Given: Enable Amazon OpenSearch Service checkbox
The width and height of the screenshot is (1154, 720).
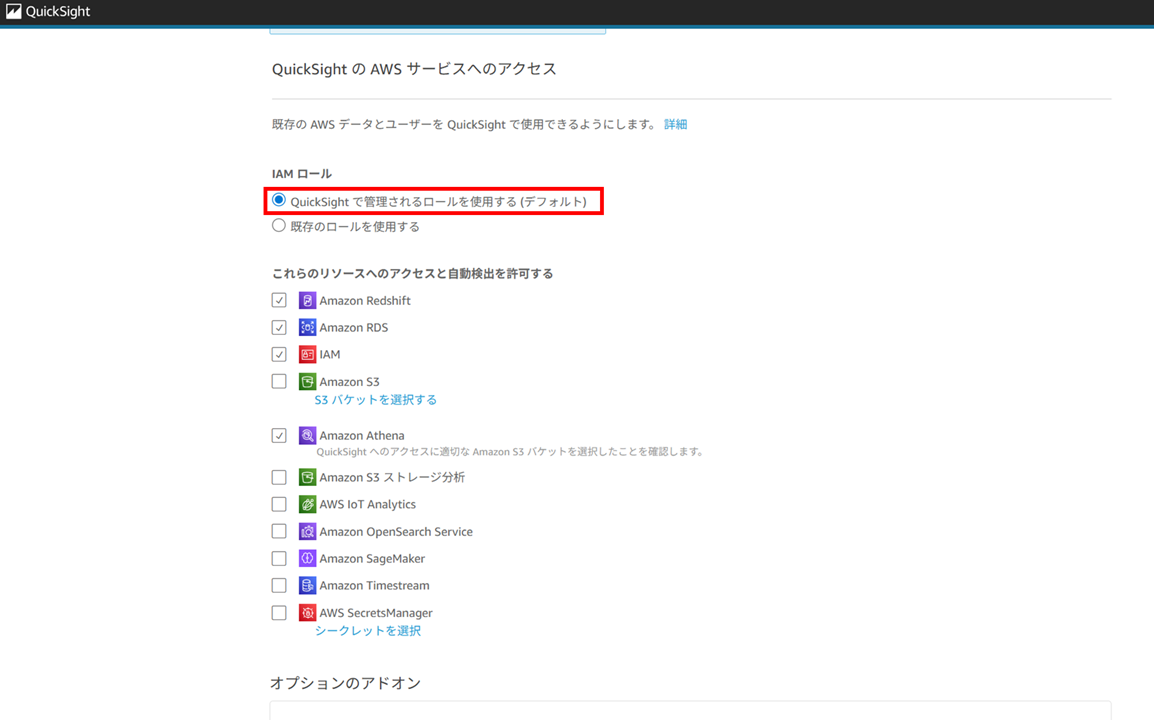Looking at the screenshot, I should pos(279,532).
